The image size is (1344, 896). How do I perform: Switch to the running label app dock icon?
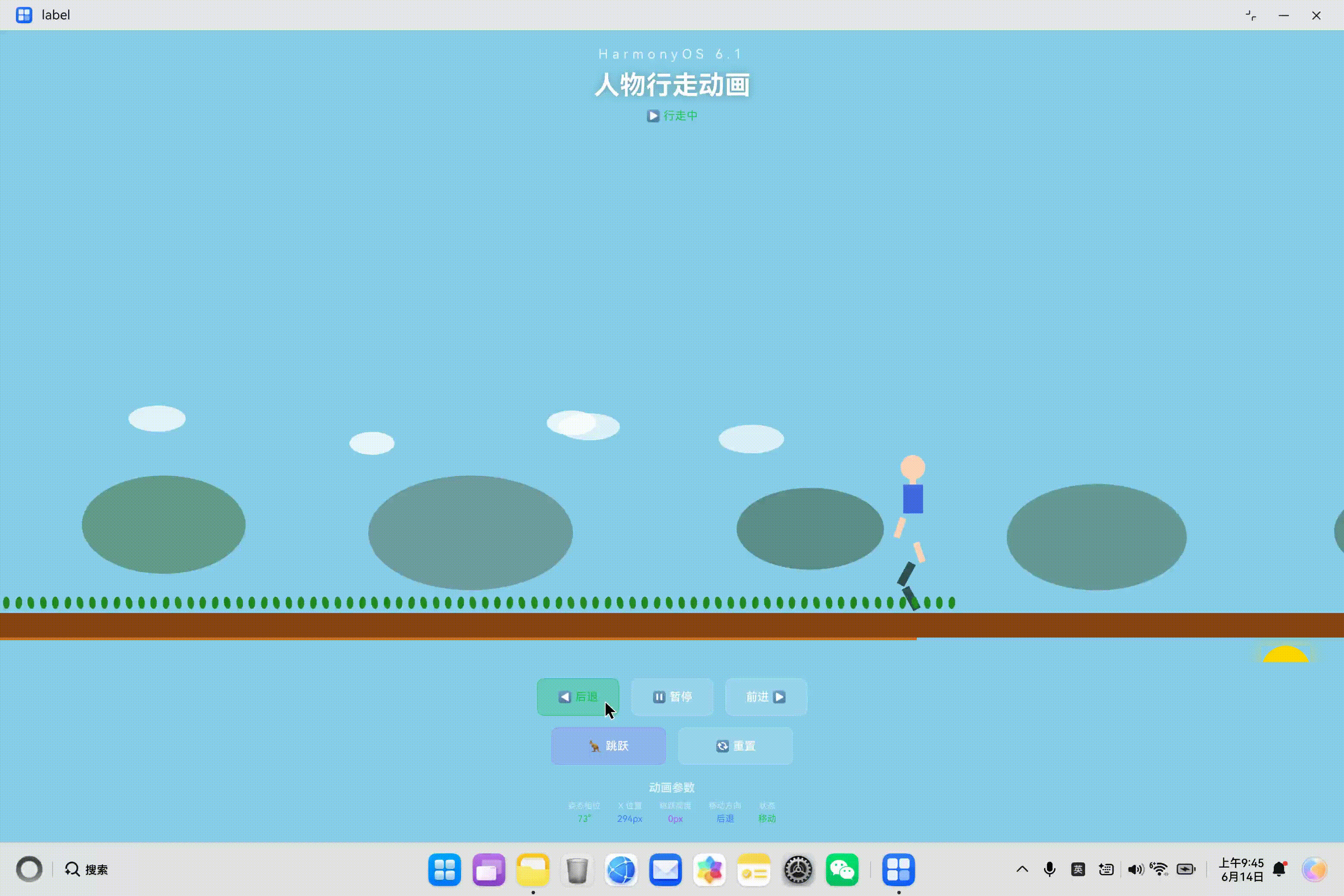click(899, 870)
